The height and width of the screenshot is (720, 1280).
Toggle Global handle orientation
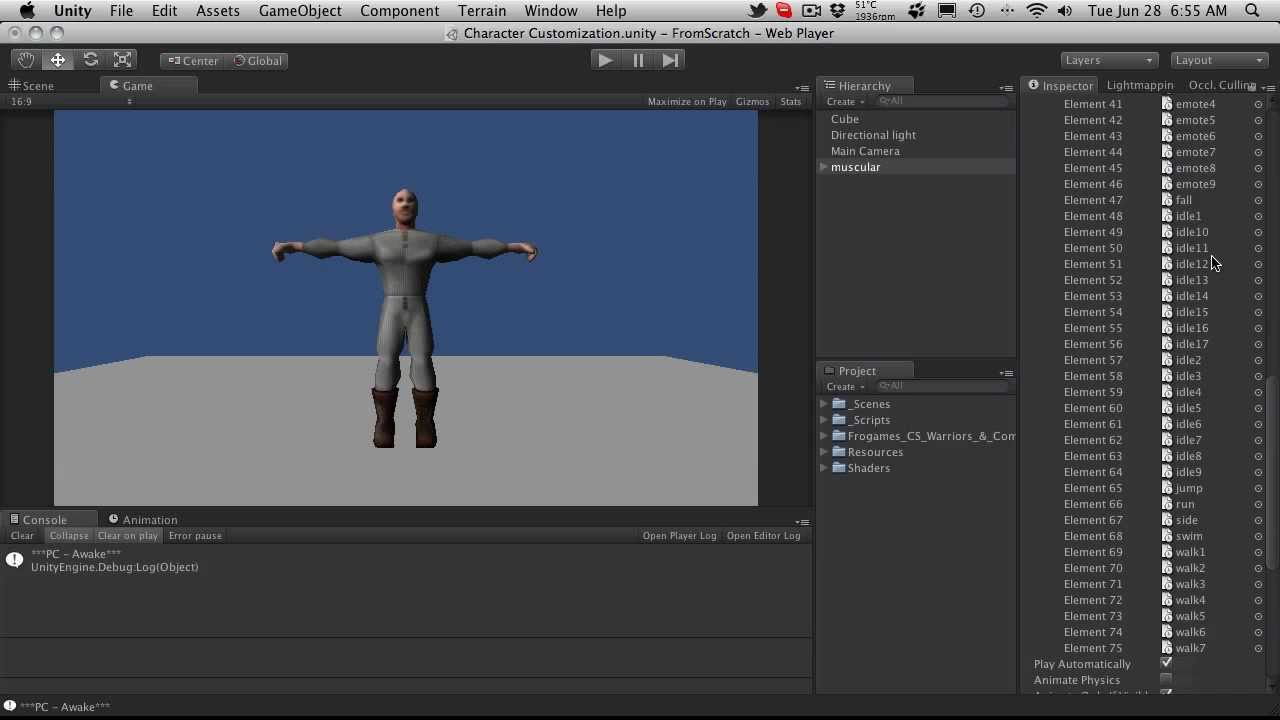258,60
